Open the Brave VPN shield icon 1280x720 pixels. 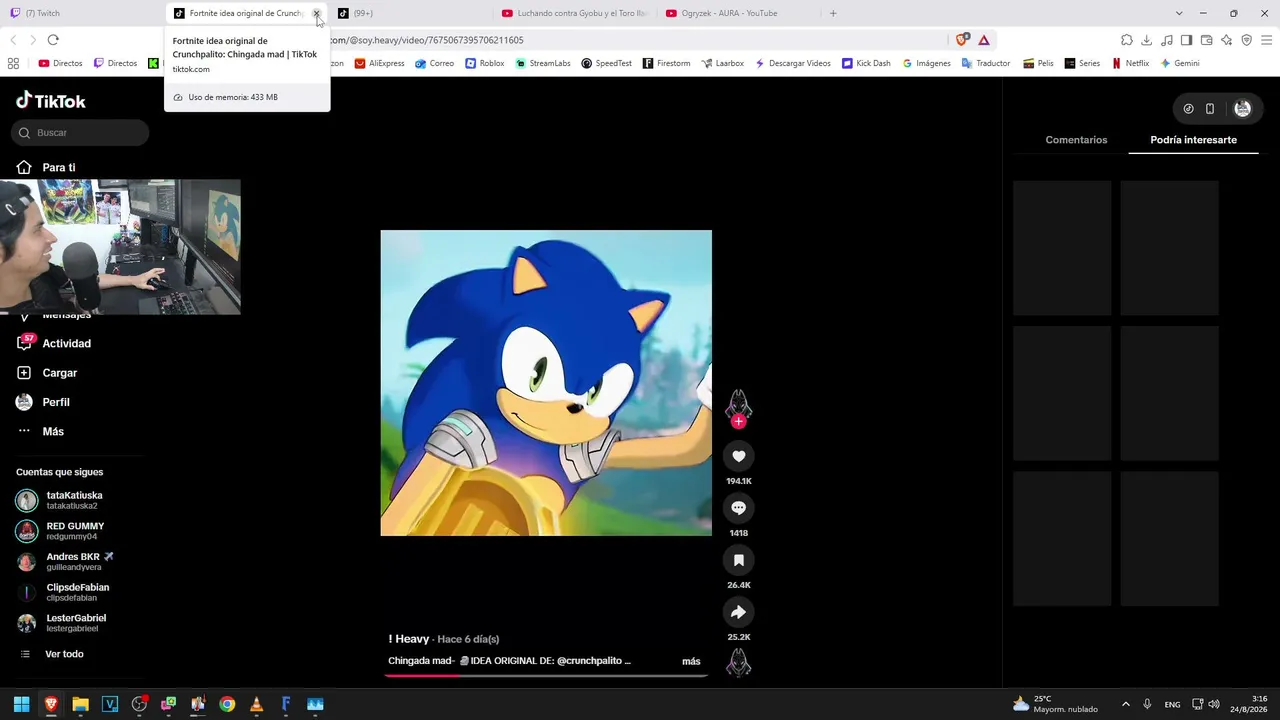pyautogui.click(x=1246, y=40)
